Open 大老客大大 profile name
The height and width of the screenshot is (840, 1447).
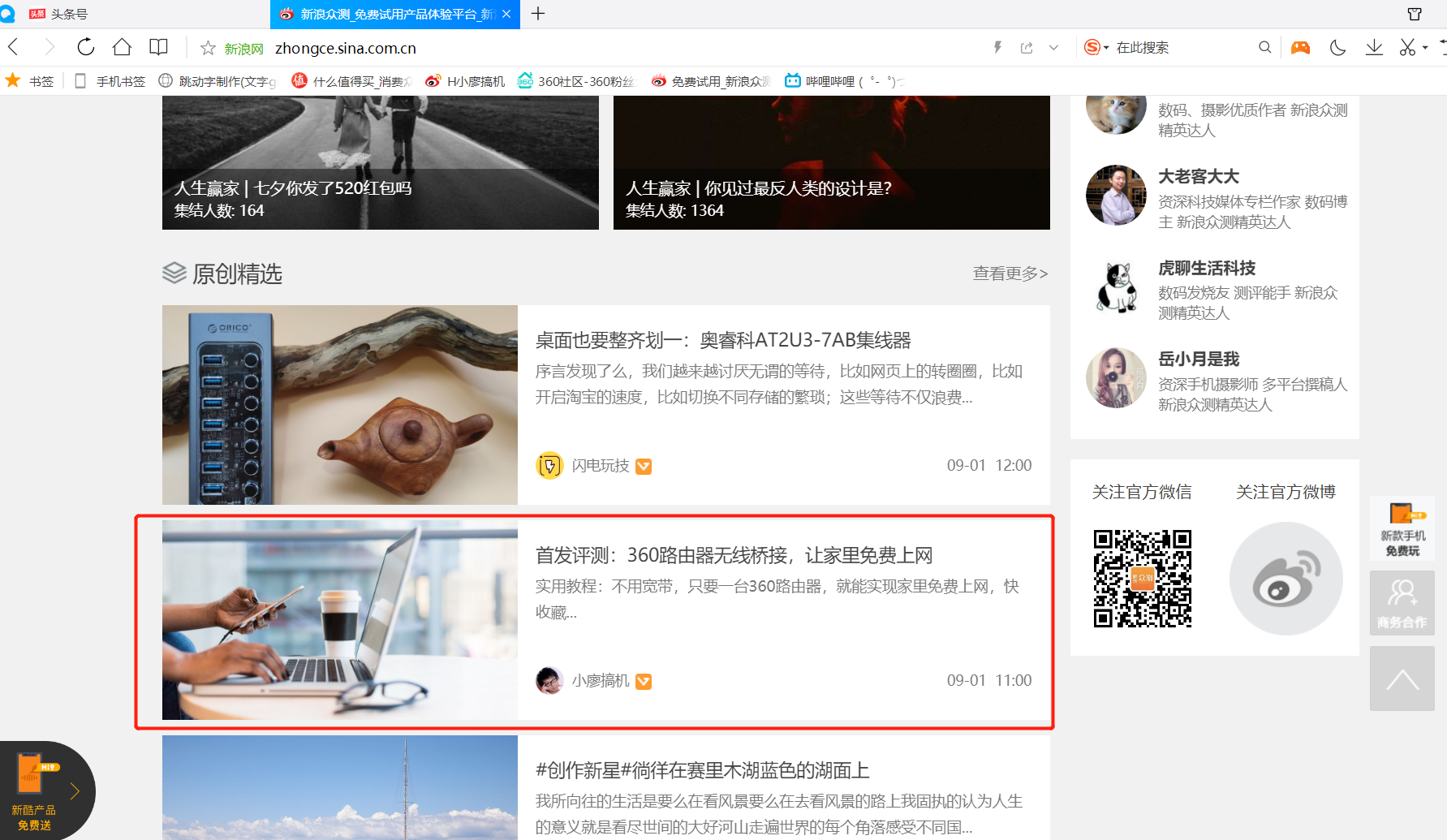tap(1199, 176)
